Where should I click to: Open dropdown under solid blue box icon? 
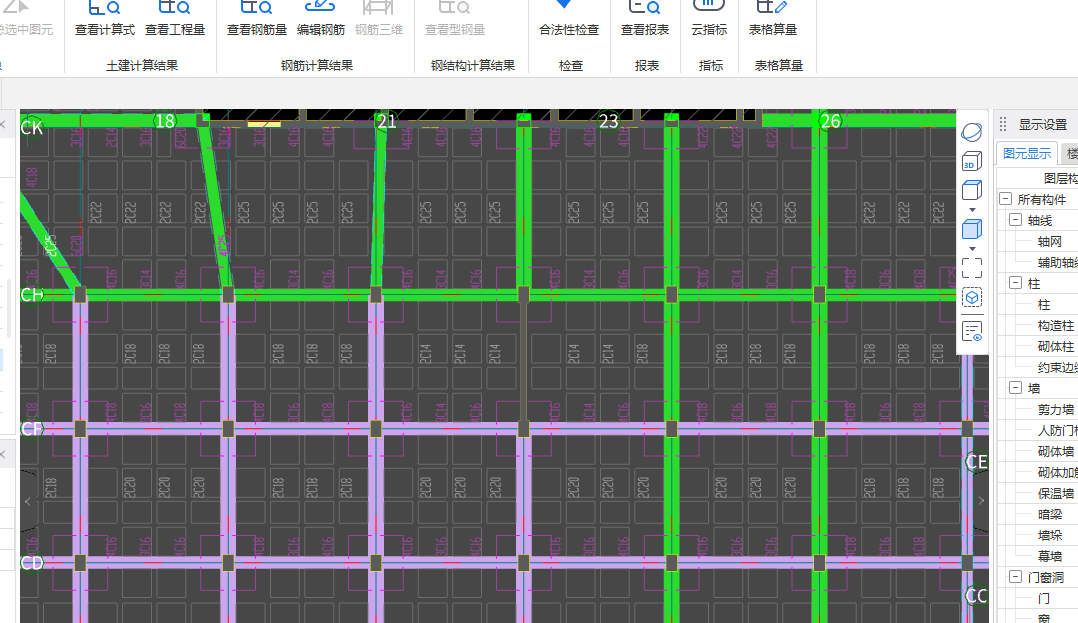pyautogui.click(x=972, y=249)
